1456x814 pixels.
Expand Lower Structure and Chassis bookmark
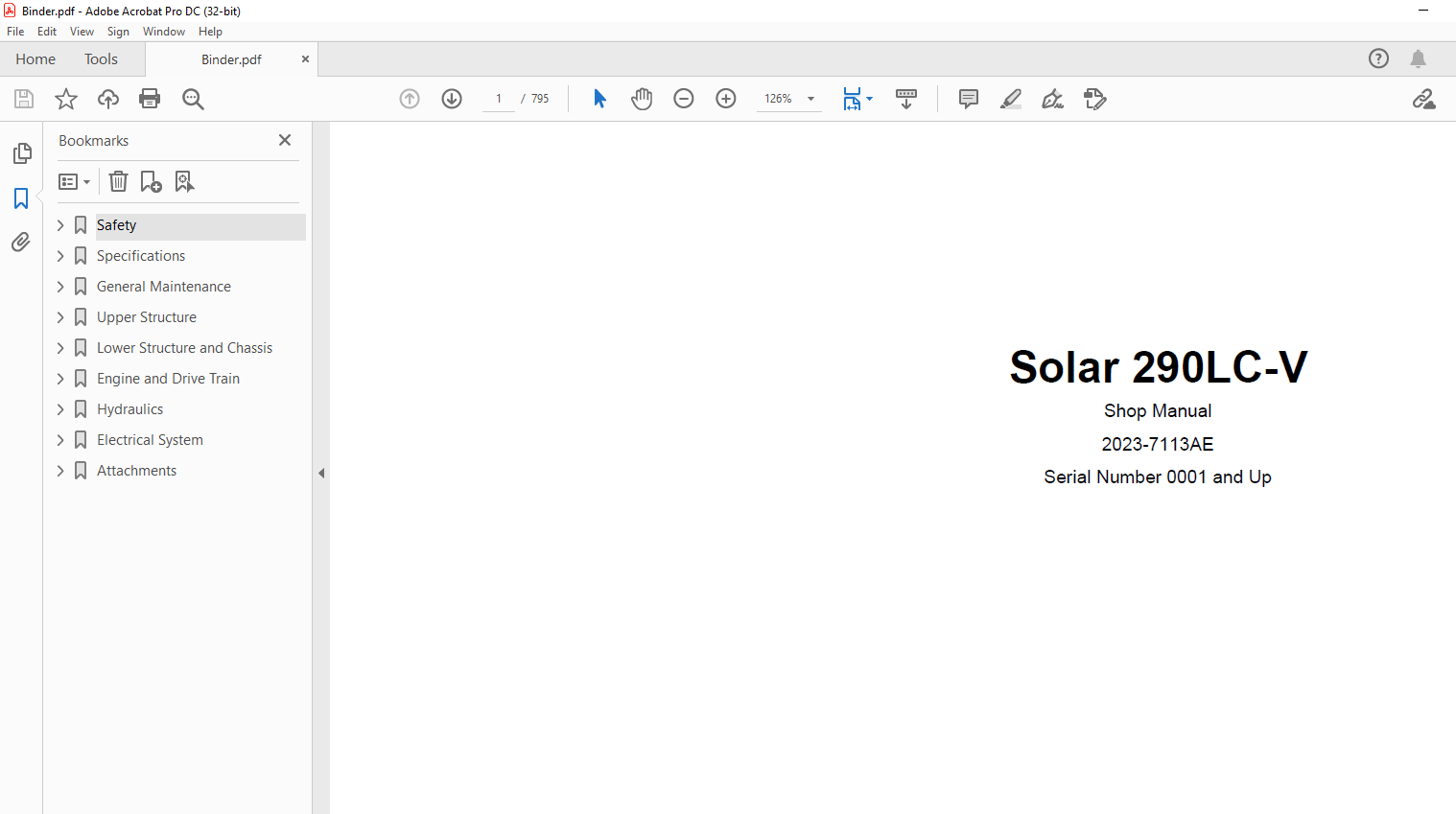click(x=60, y=348)
